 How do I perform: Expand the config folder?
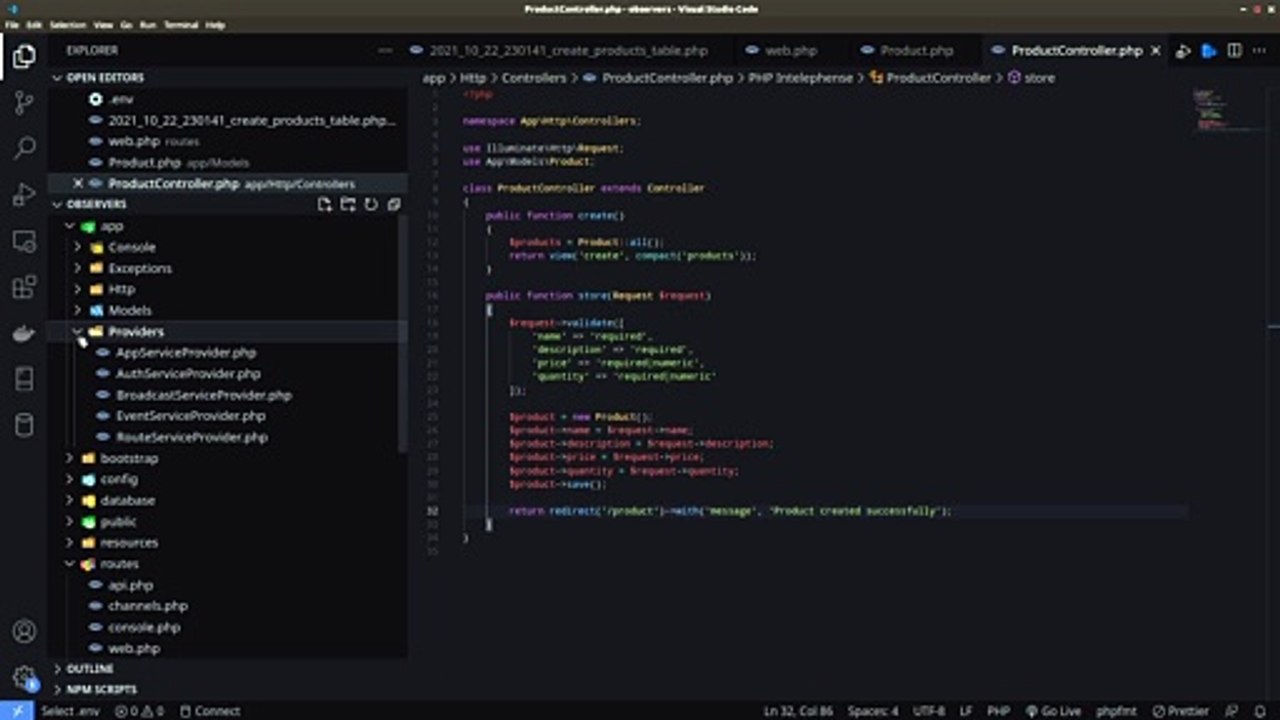coord(70,479)
